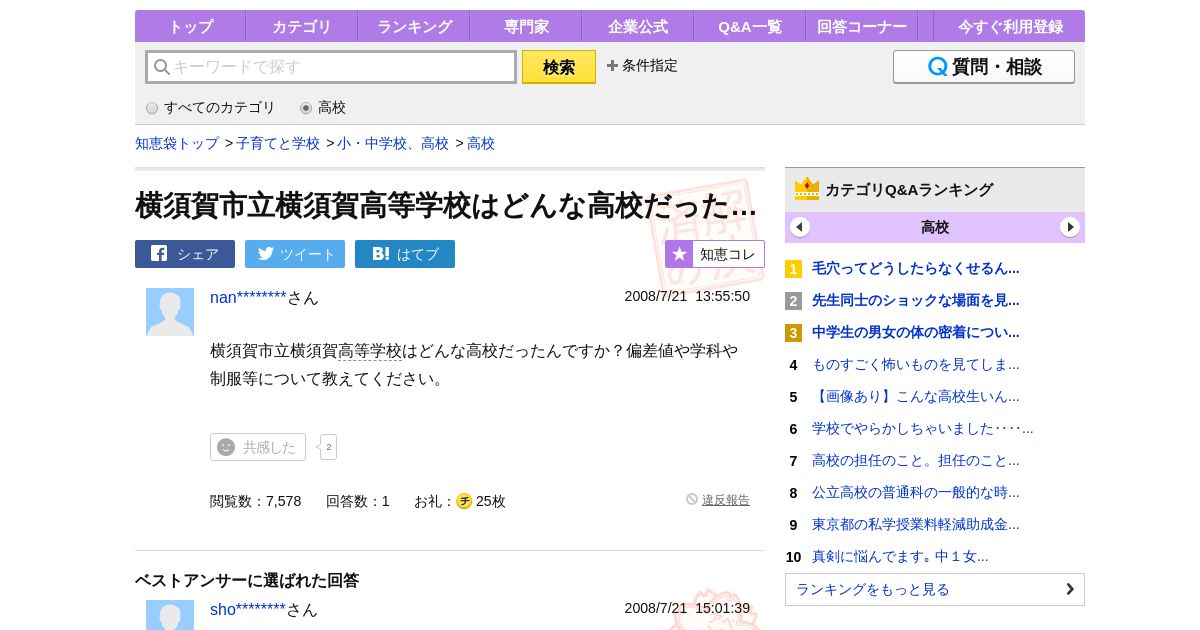
Task: Open the カテゴリ tab
Action: [x=302, y=26]
